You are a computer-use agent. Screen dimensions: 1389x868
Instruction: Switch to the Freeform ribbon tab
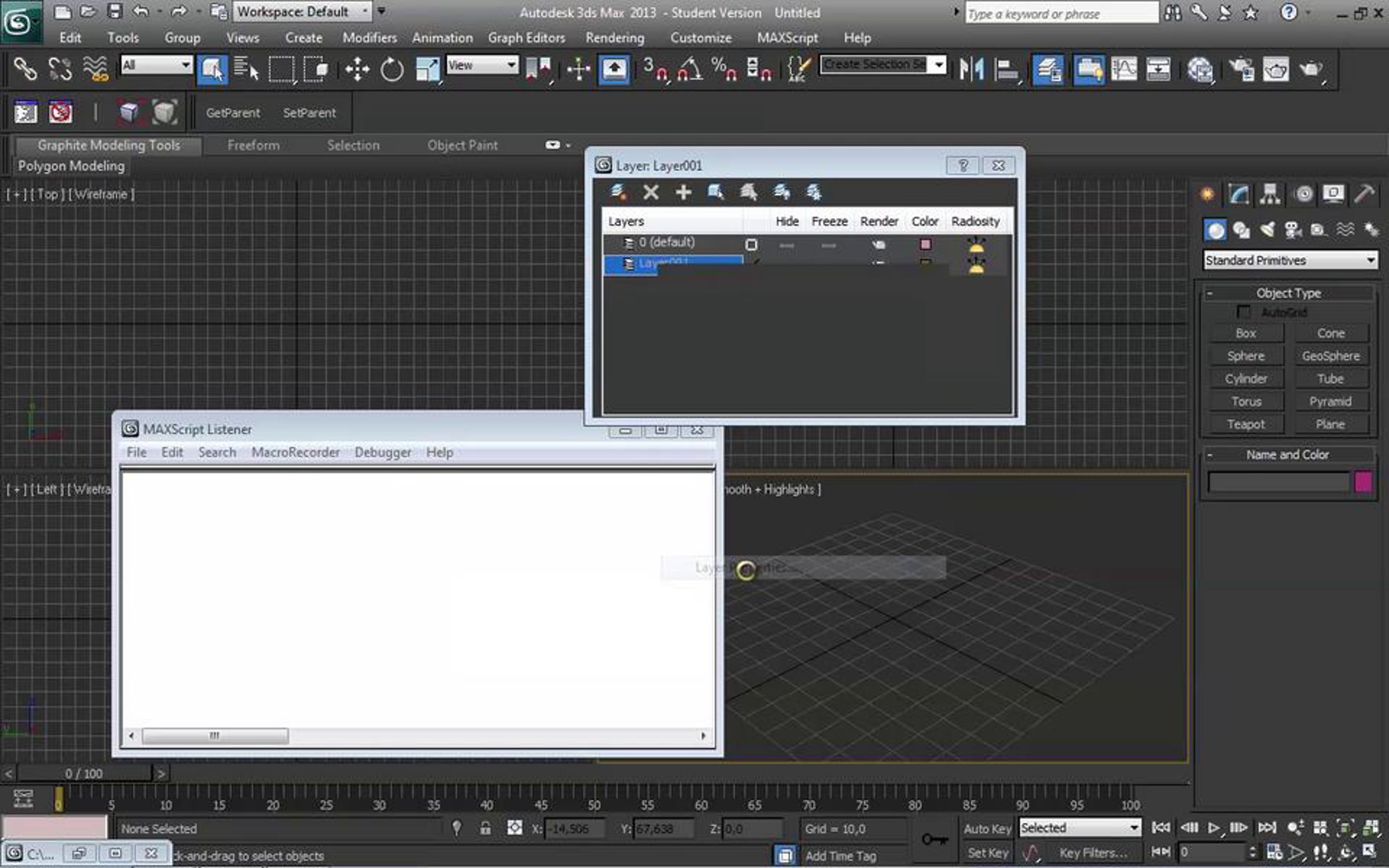[x=253, y=145]
